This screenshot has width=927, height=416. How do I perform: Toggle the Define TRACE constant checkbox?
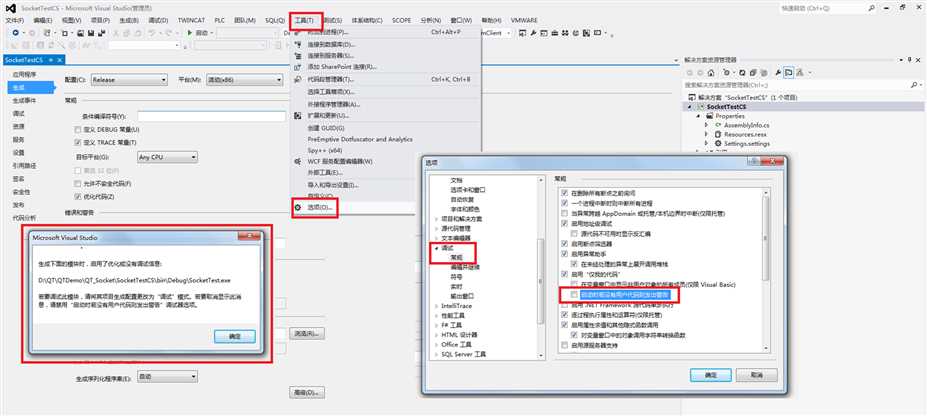(78, 142)
